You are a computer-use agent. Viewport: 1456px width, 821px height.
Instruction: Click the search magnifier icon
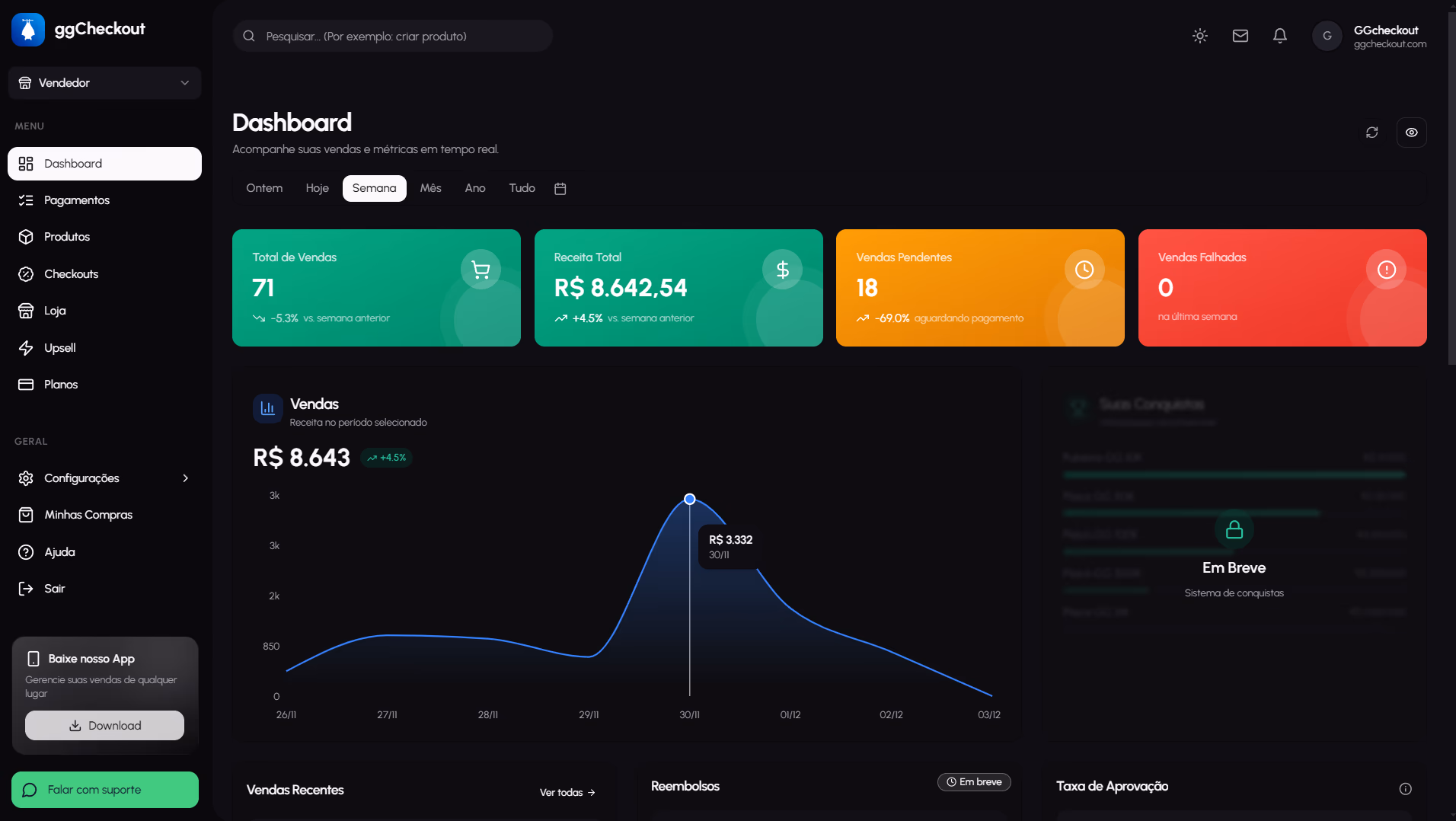click(249, 36)
